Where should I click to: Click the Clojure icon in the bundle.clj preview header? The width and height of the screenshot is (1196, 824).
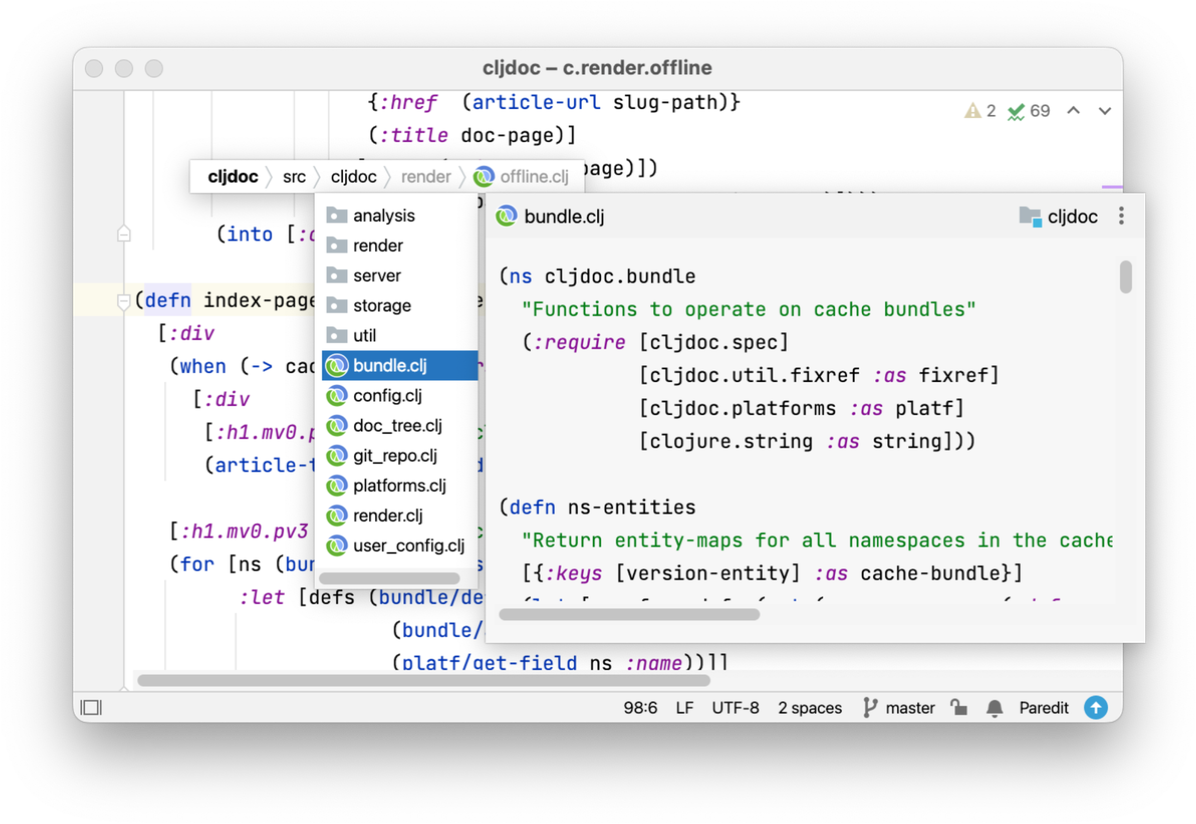click(x=506, y=217)
